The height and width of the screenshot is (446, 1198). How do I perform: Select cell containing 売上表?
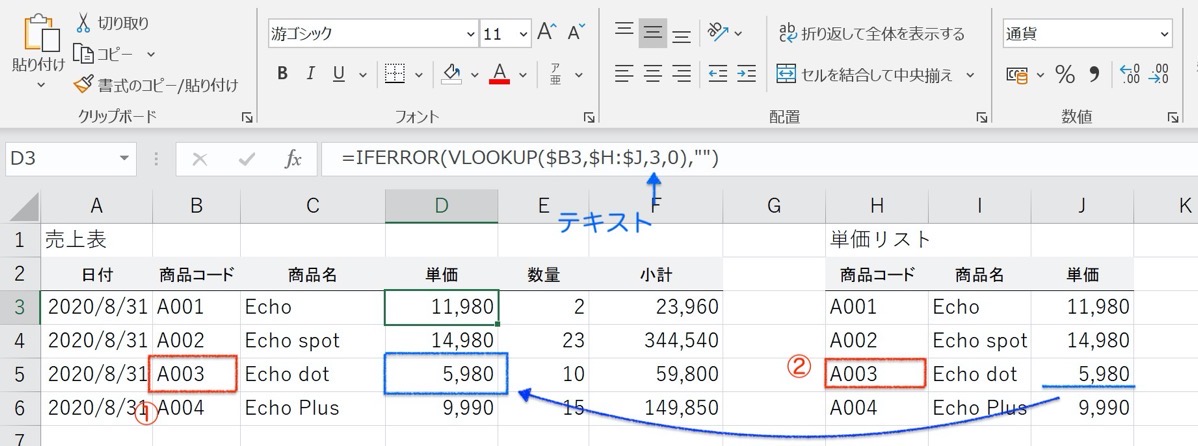pyautogui.click(x=96, y=240)
